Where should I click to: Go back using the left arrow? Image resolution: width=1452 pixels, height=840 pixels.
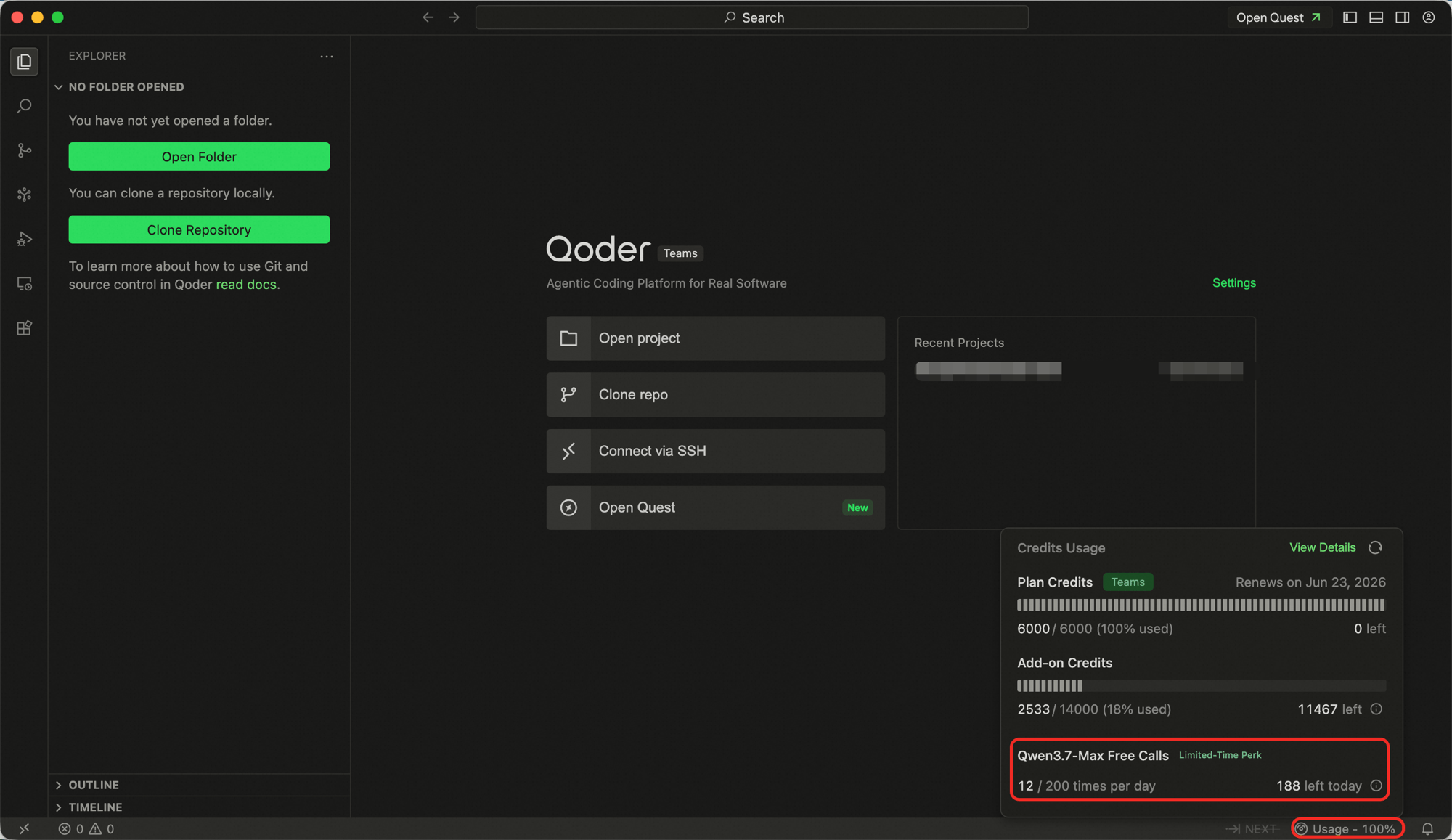[x=428, y=17]
